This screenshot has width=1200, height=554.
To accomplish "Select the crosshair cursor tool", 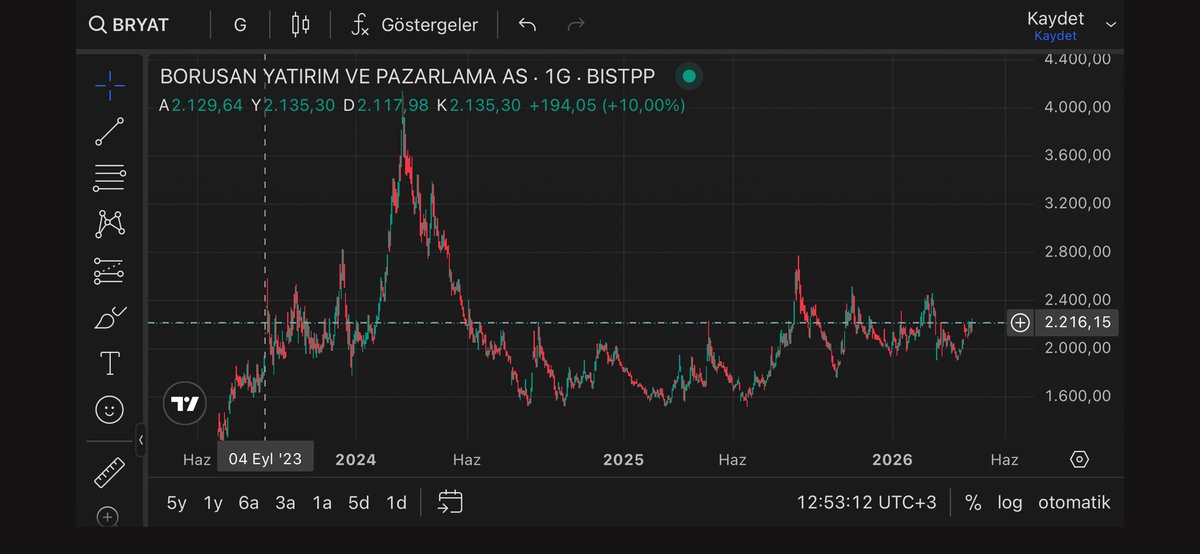I will [110, 85].
